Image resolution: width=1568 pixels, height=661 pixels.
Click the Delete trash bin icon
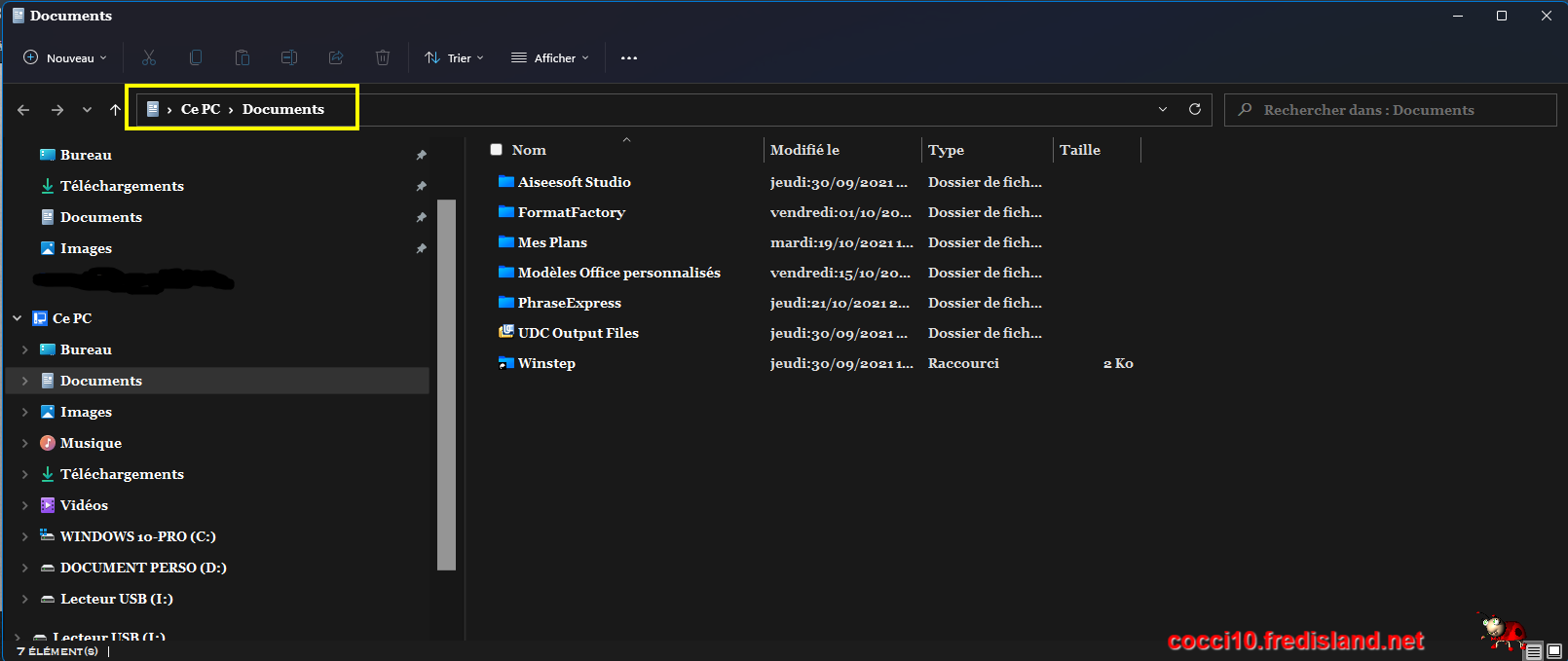pyautogui.click(x=383, y=58)
